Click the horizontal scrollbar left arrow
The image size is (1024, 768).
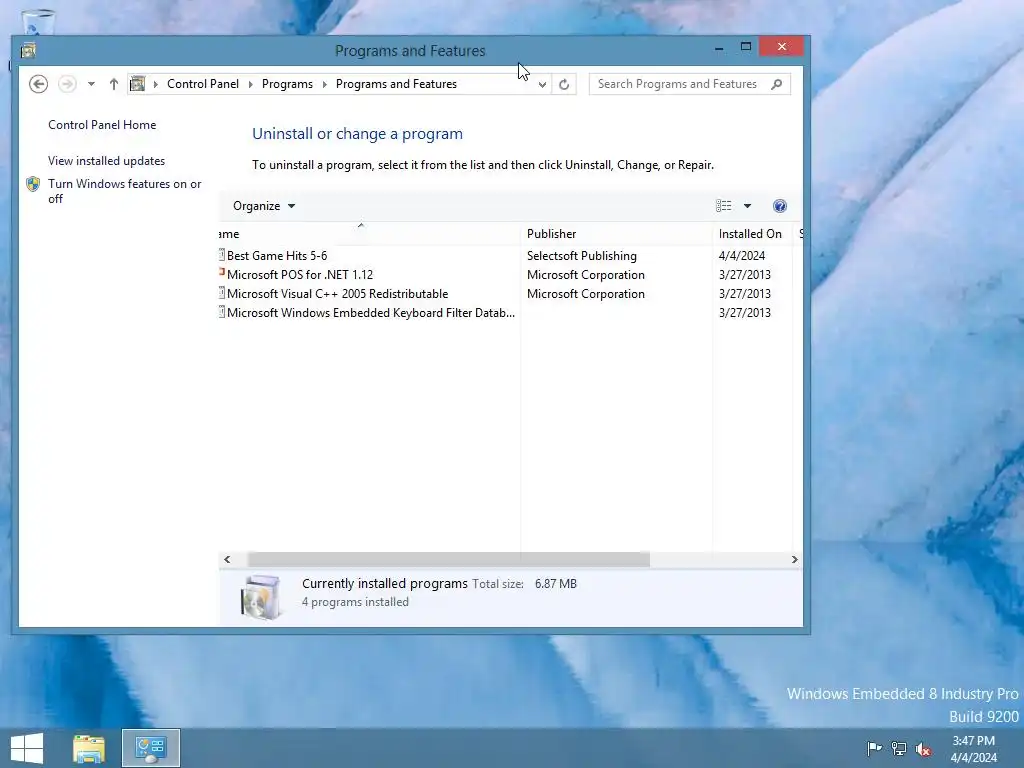click(227, 560)
